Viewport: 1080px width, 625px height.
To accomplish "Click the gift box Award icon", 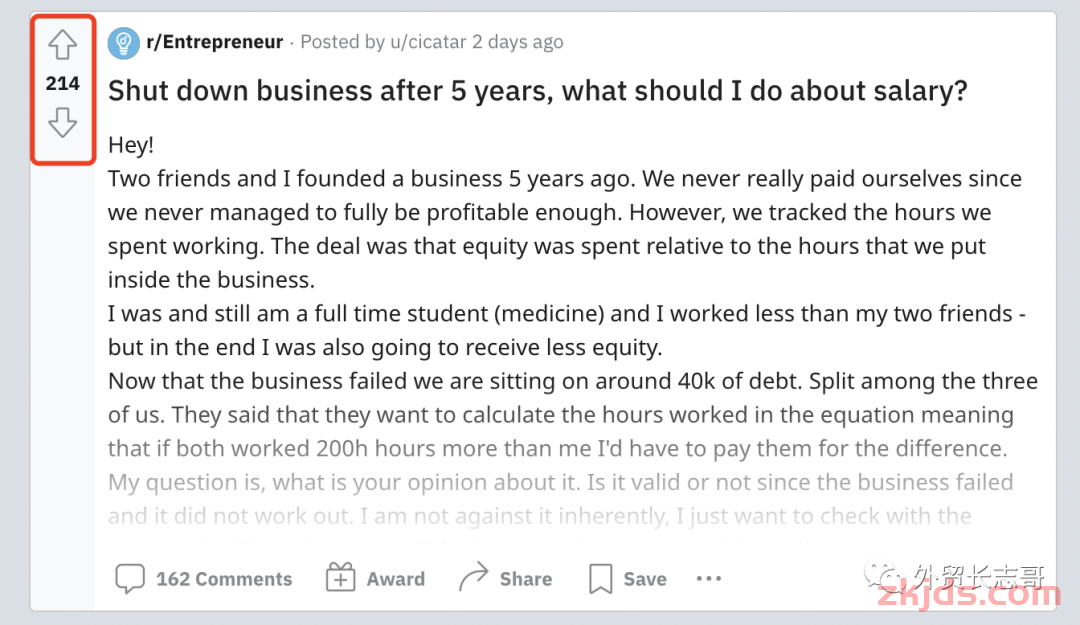I will 340,577.
